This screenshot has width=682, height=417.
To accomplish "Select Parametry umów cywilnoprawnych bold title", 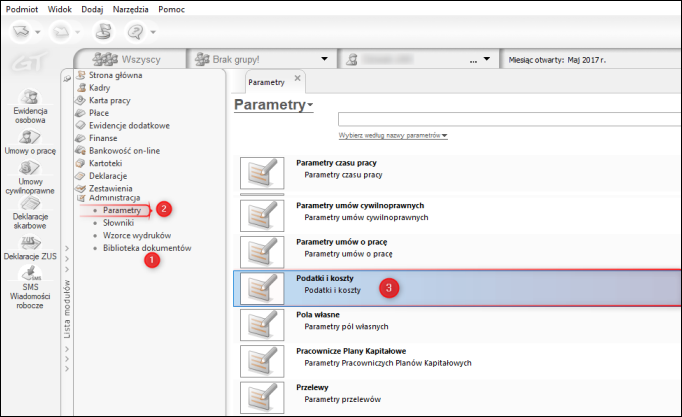I will click(x=360, y=206).
